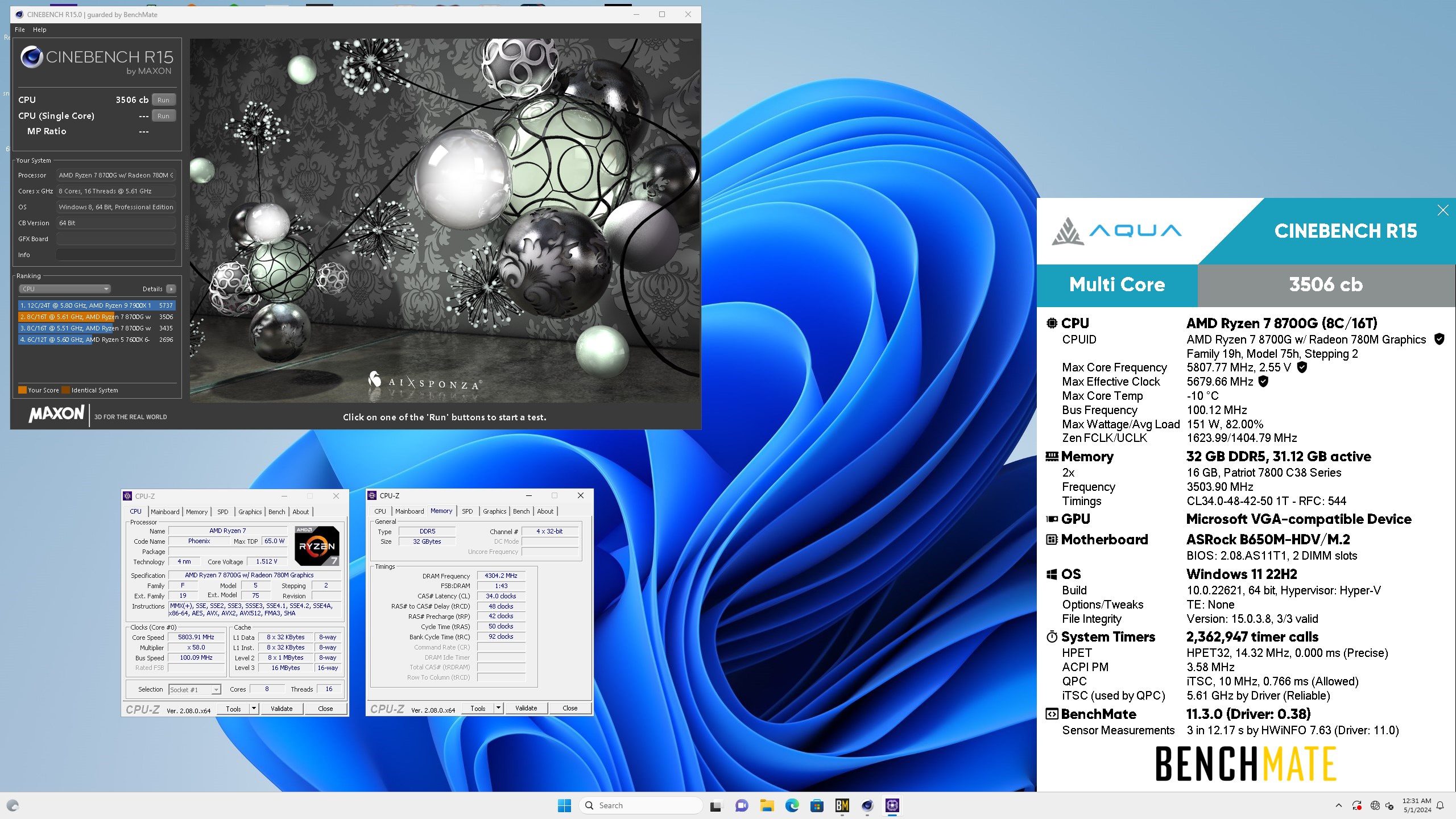Screen dimensions: 1456x819
Task: Open Graphics tab in left CPU-Z window
Action: point(250,512)
